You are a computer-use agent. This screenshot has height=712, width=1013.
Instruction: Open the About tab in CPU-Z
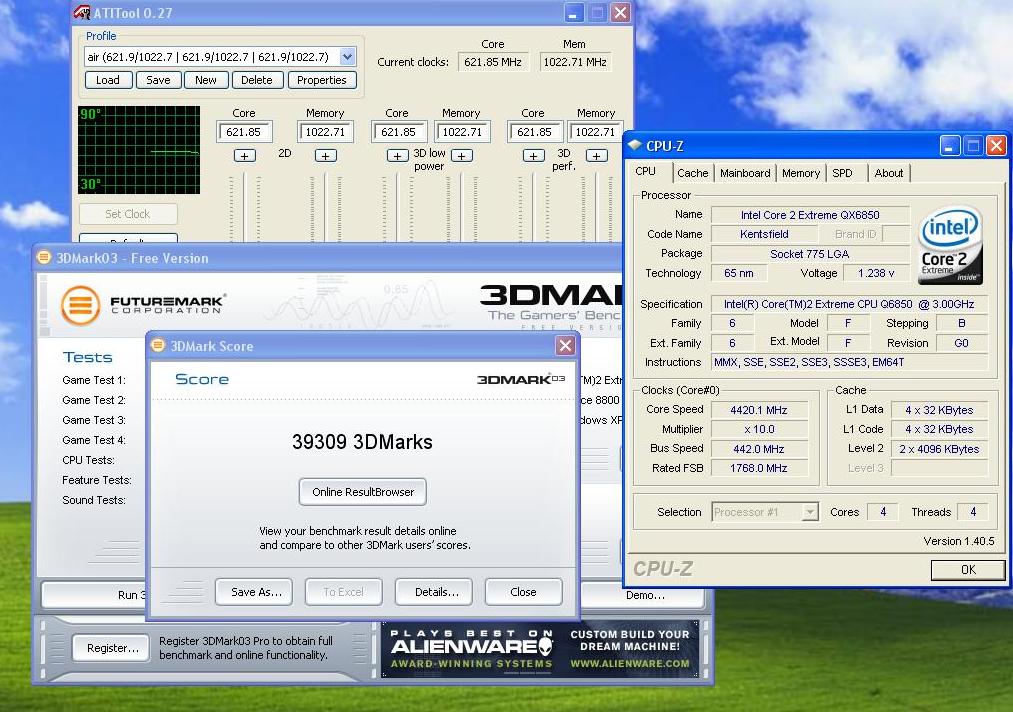(889, 173)
